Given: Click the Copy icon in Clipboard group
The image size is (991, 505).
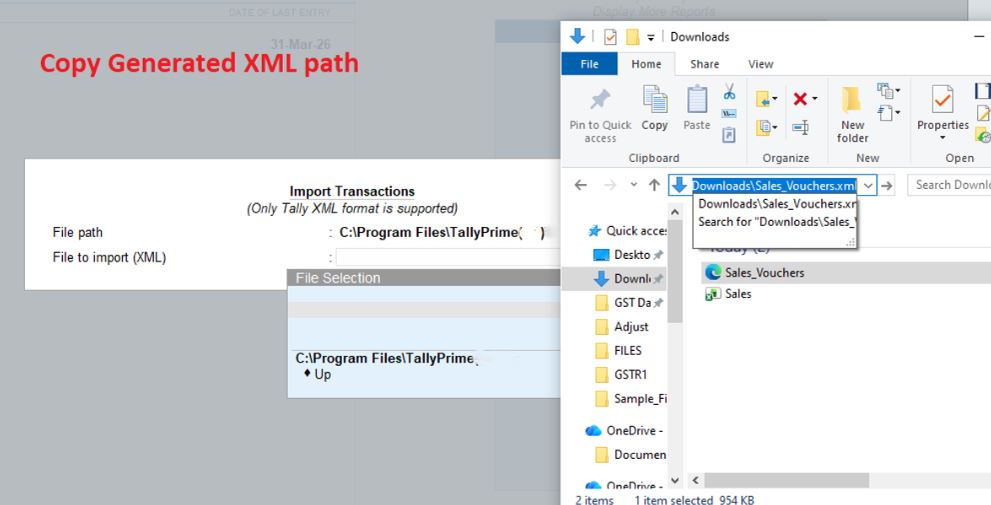Looking at the screenshot, I should coord(655,100).
